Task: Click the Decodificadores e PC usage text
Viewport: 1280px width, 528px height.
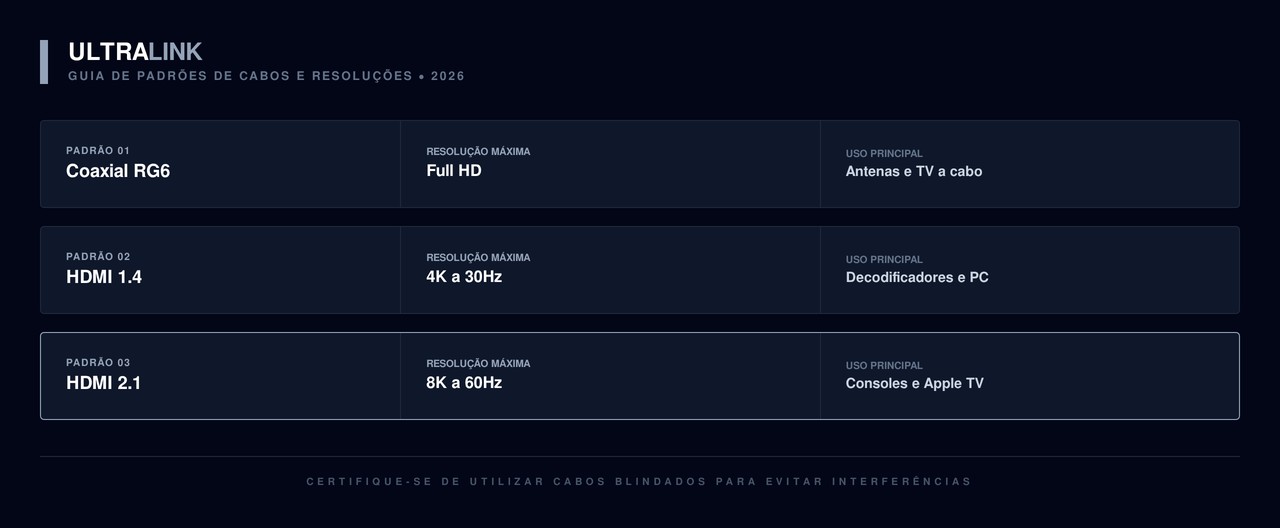Action: pyautogui.click(x=917, y=277)
